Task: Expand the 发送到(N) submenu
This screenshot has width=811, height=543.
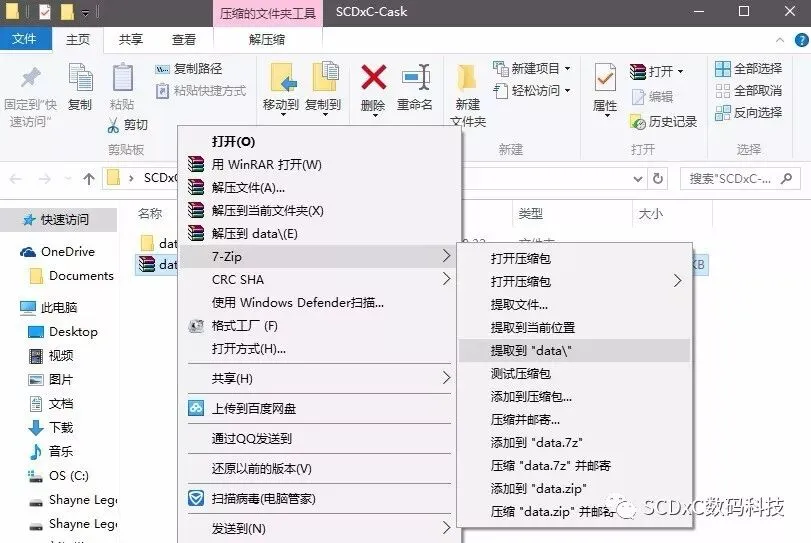Action: (x=319, y=529)
